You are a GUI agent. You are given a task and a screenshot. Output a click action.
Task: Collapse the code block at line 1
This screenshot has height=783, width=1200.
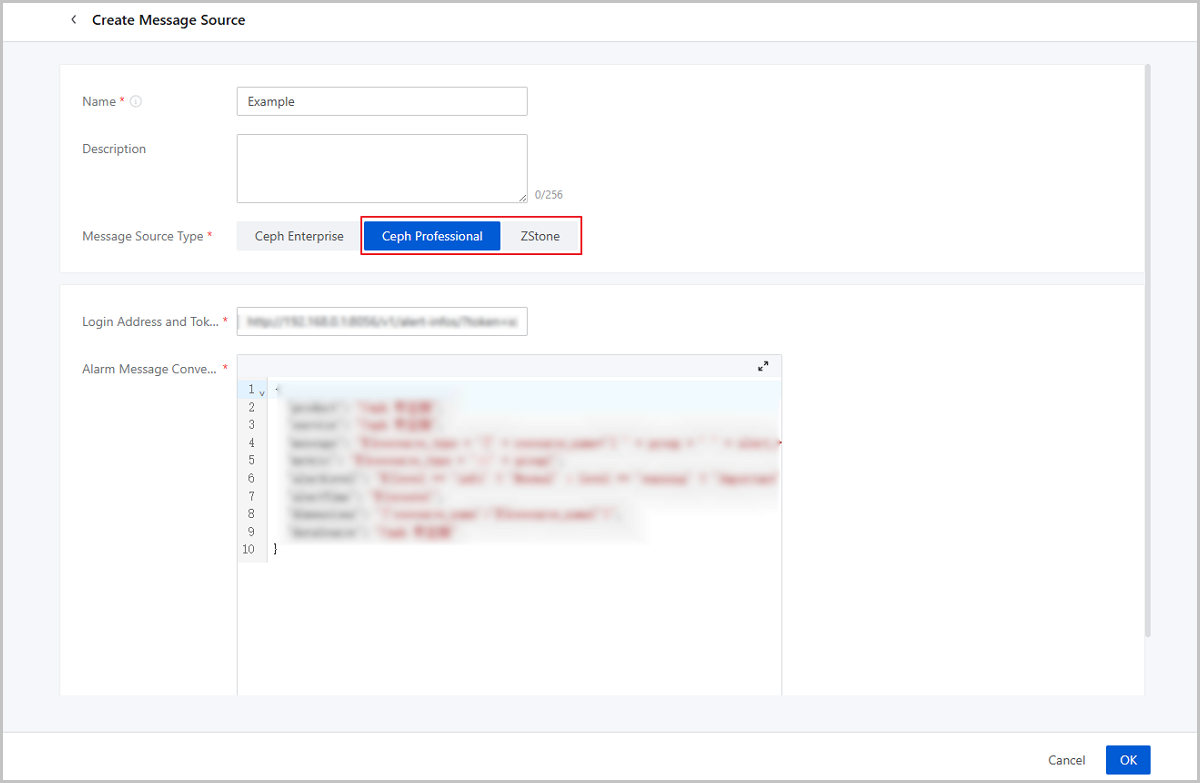pos(262,392)
